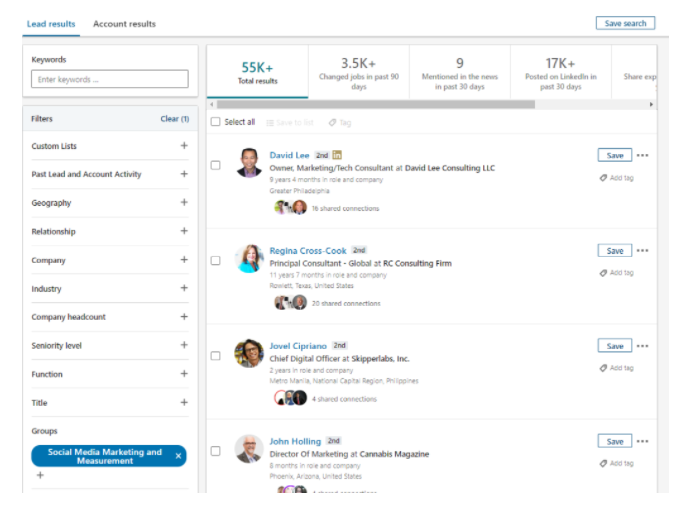Open more options for Jovel Cipriano
Viewport: 679px width, 516px height.
tap(643, 345)
